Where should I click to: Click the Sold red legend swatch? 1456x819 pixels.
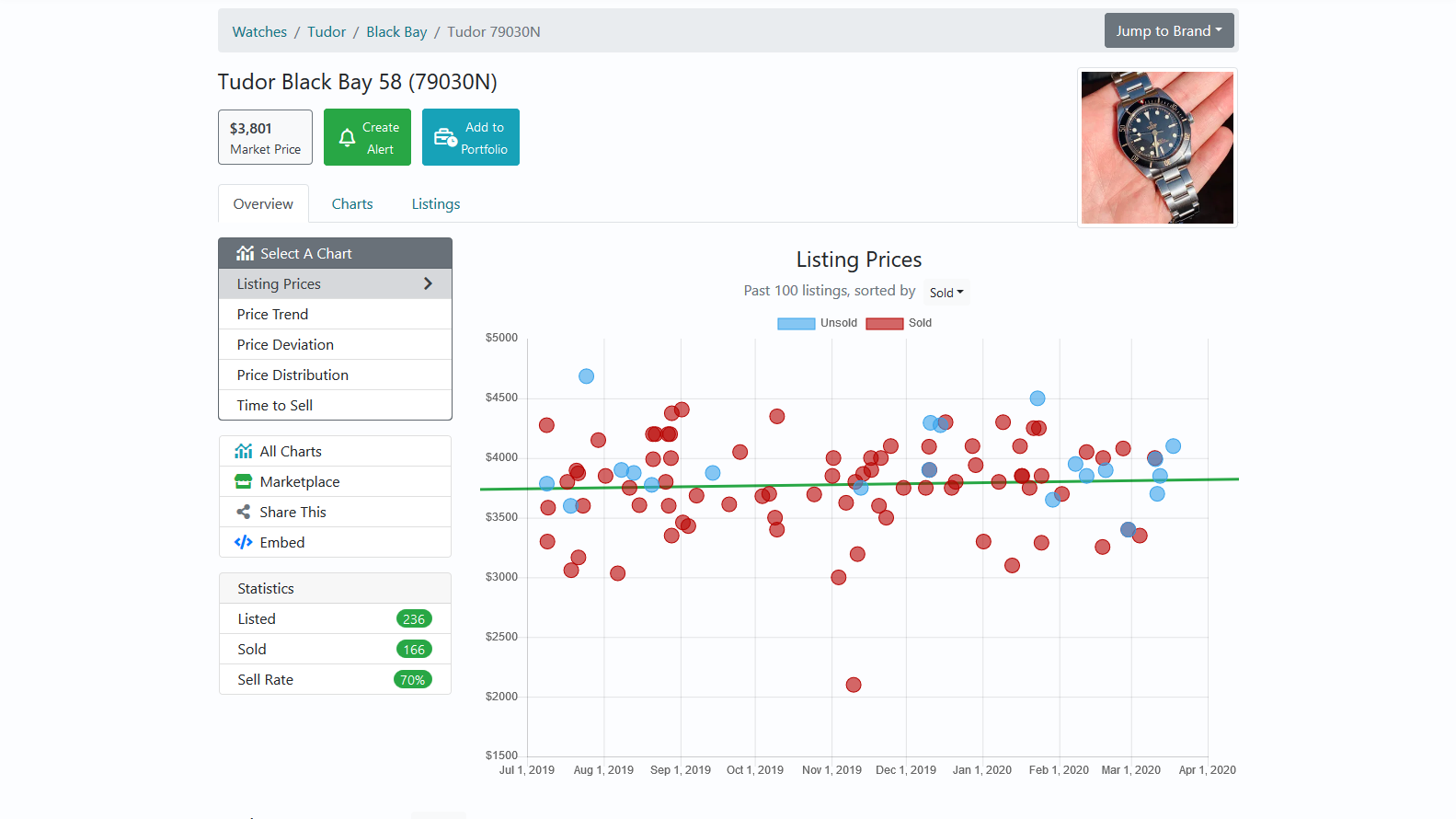point(885,324)
